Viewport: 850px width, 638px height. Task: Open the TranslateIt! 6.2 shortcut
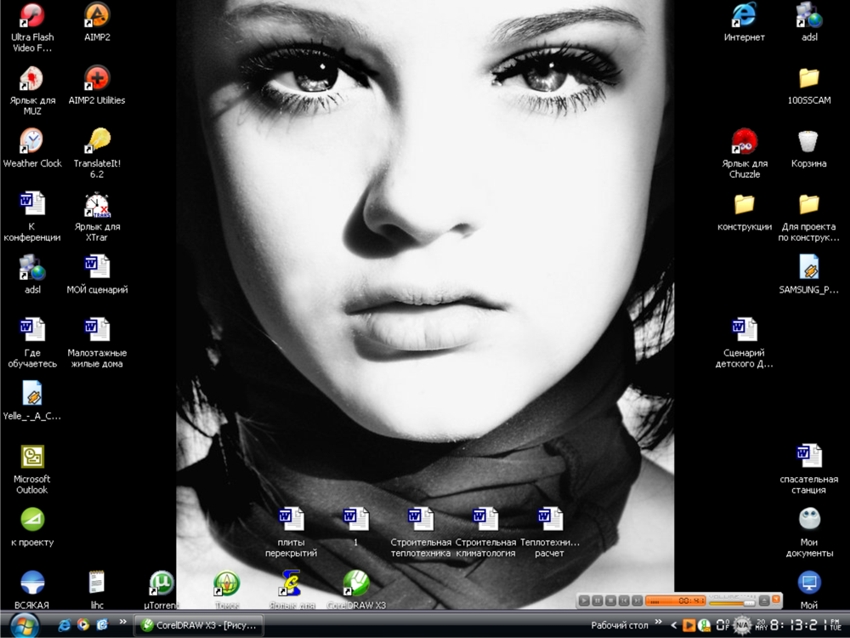click(96, 153)
